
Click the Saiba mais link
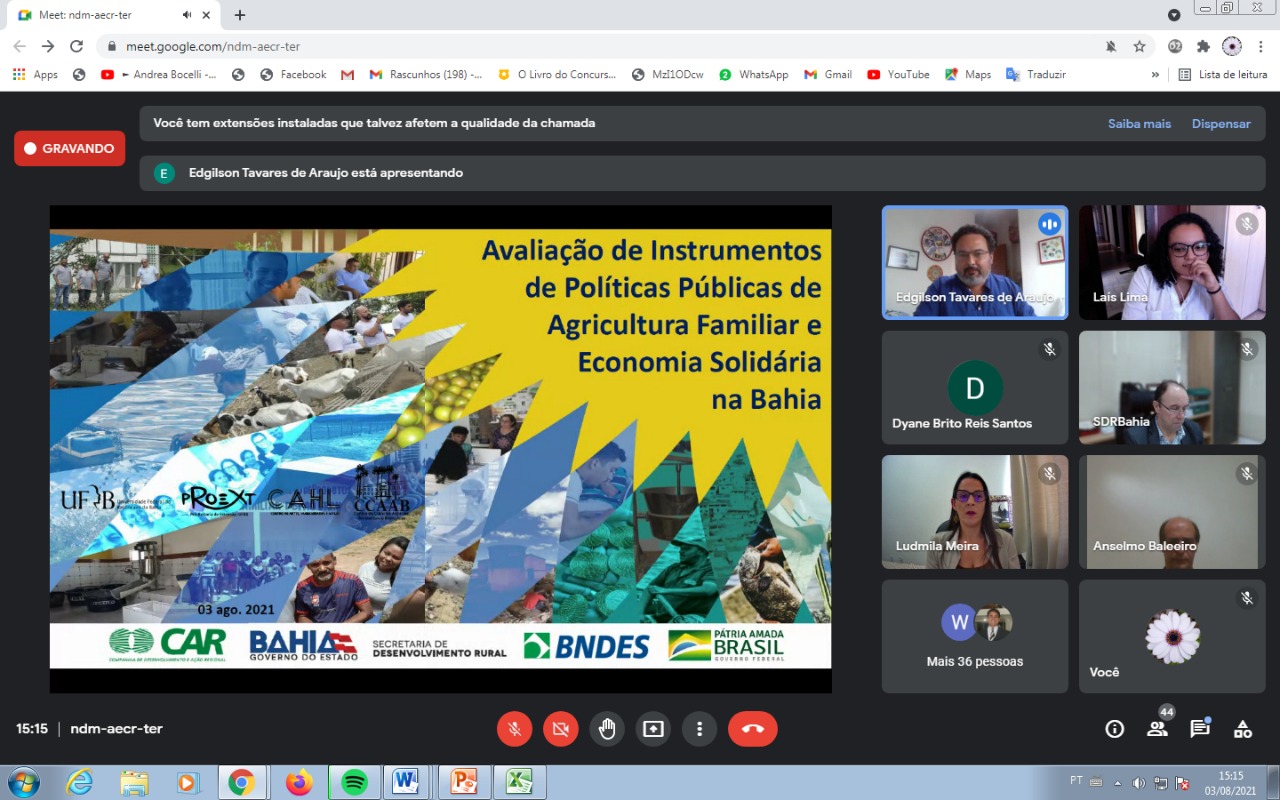pos(1139,124)
